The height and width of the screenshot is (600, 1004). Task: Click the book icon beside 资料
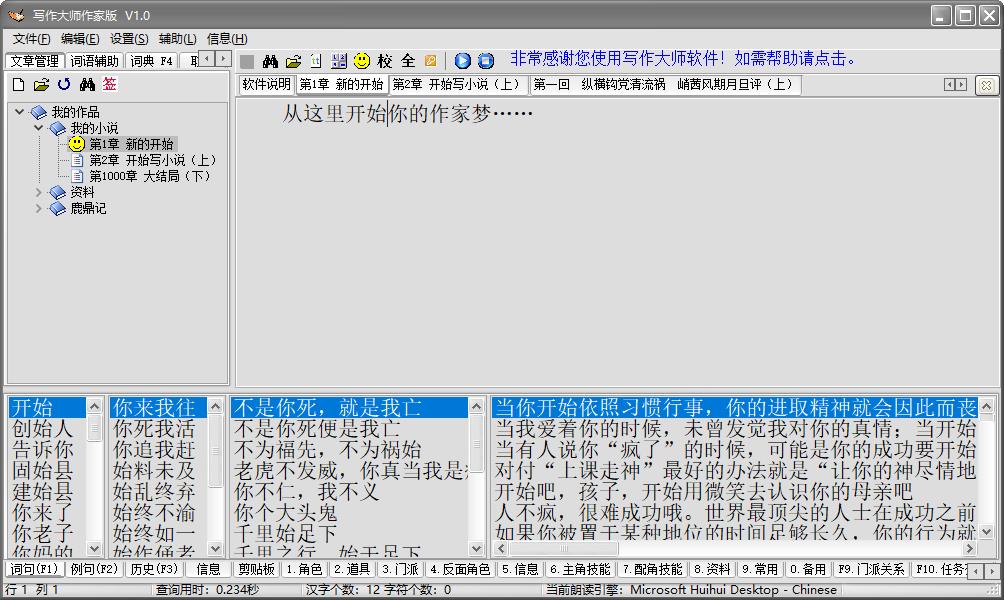(58, 192)
